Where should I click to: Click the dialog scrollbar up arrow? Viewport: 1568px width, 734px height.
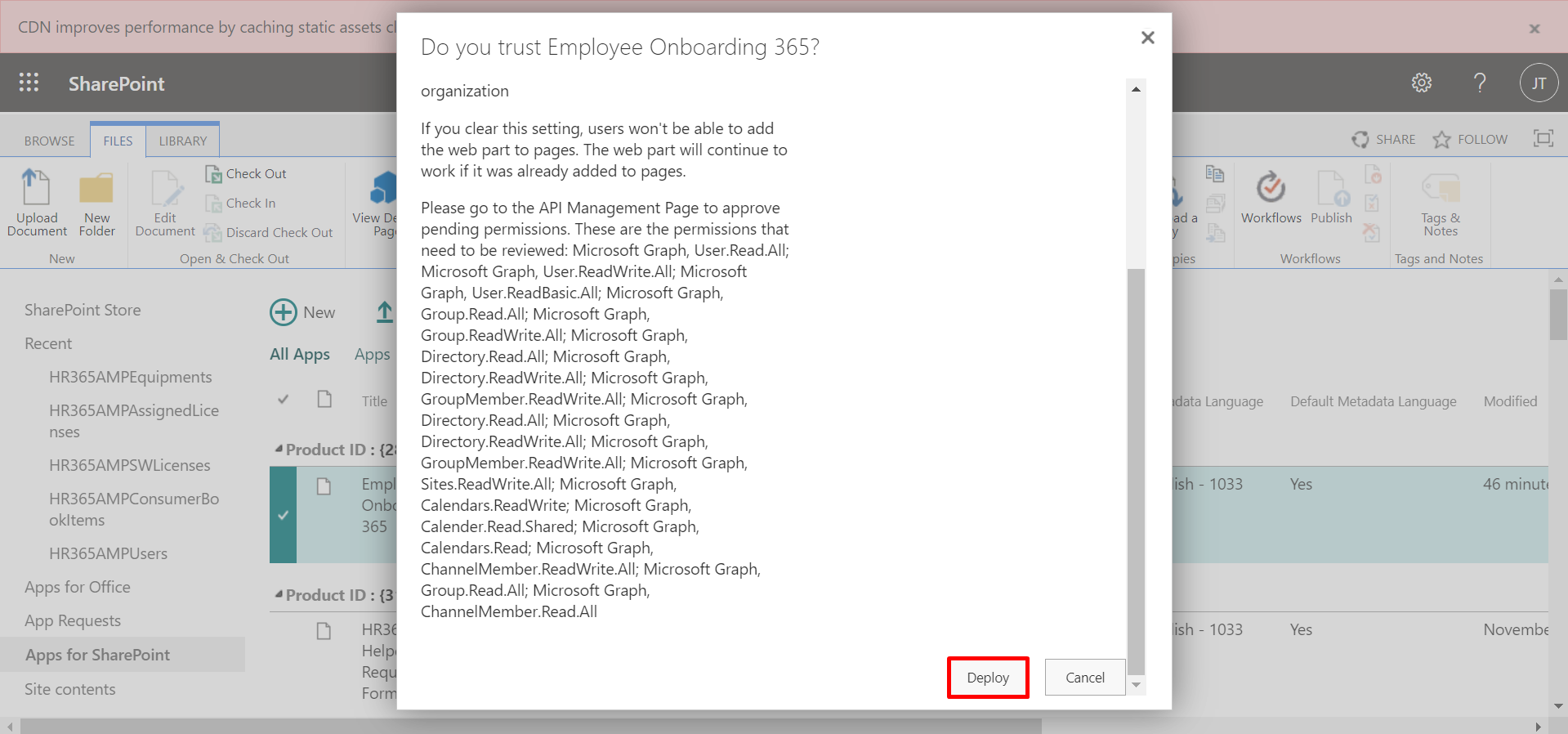point(1136,89)
